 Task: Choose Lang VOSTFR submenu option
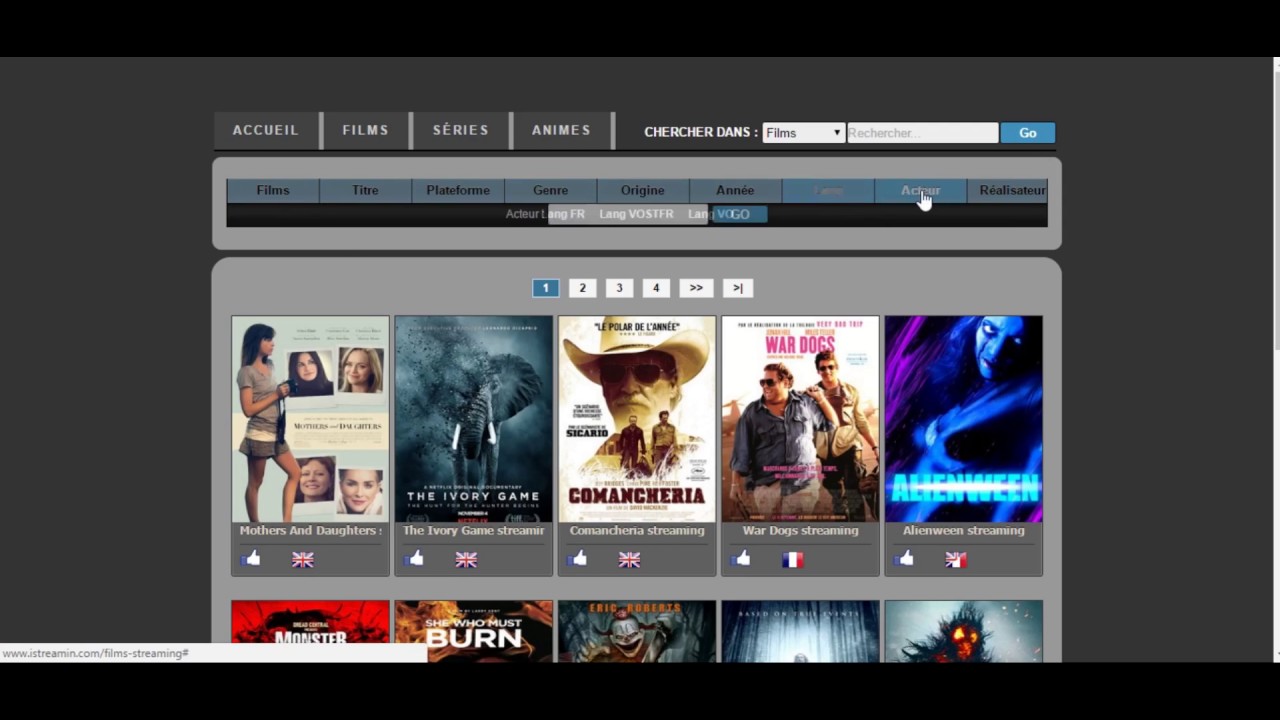[636, 214]
